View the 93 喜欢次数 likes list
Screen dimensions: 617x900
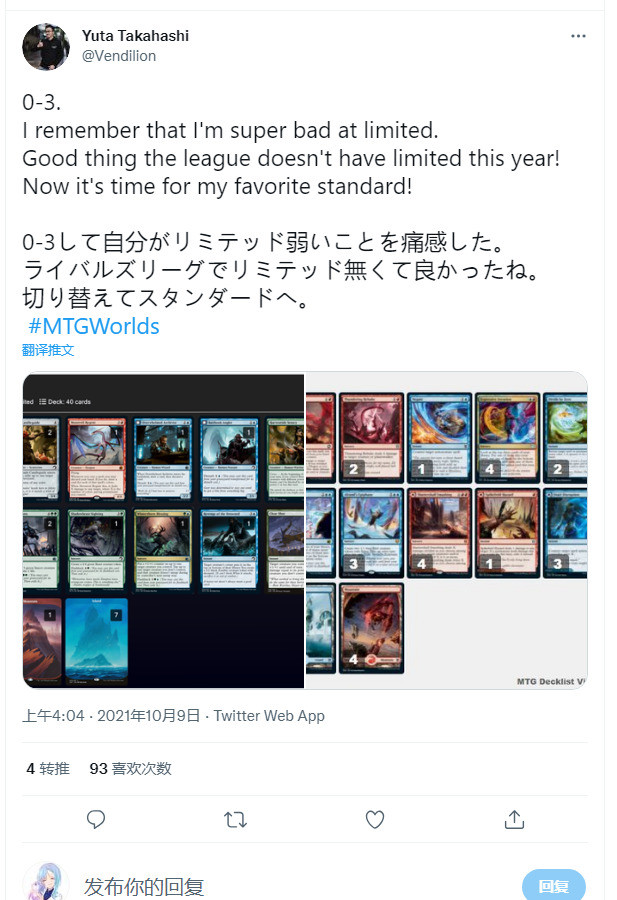[x=130, y=769]
